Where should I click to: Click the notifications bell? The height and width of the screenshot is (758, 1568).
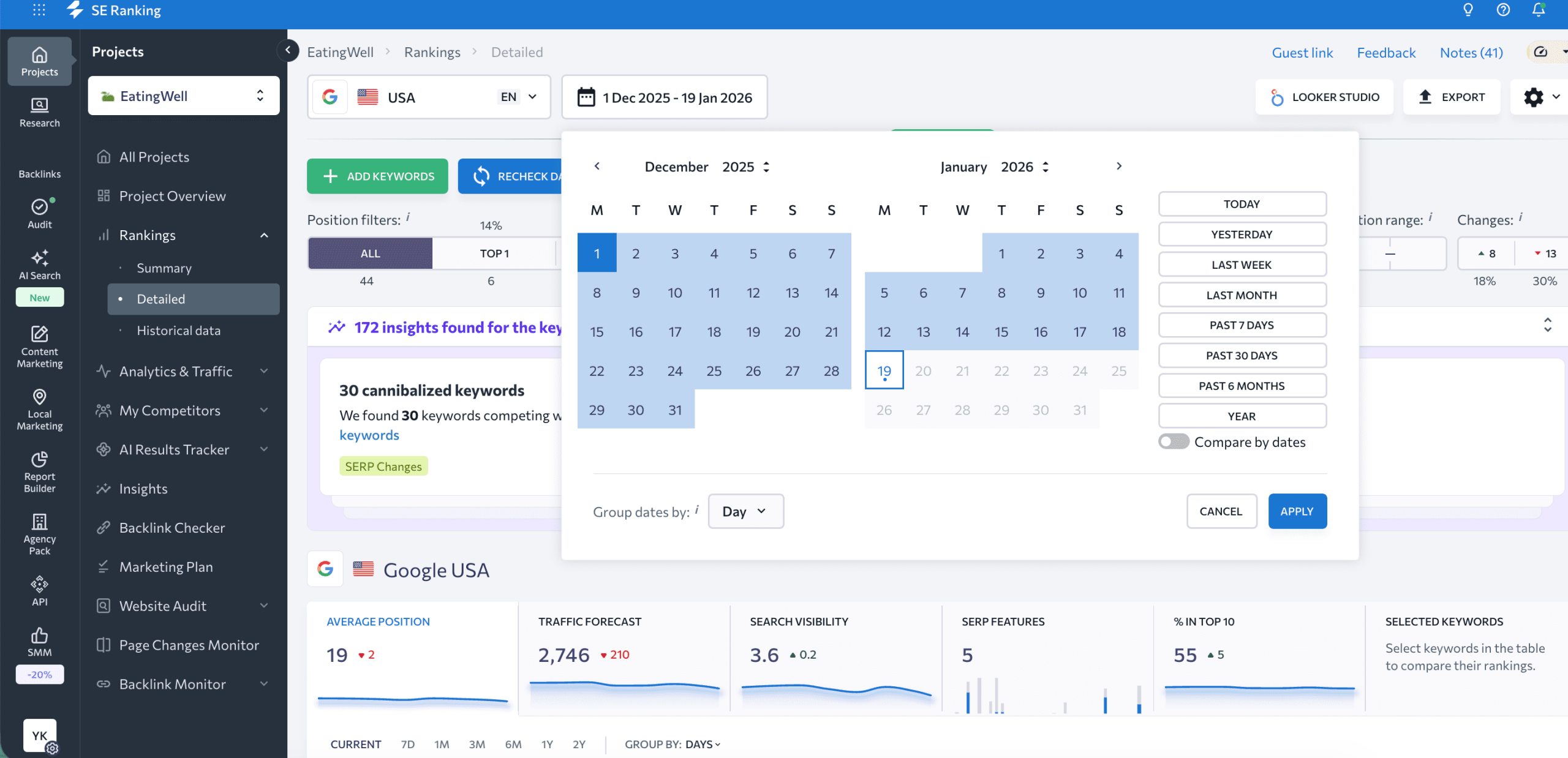1539,10
